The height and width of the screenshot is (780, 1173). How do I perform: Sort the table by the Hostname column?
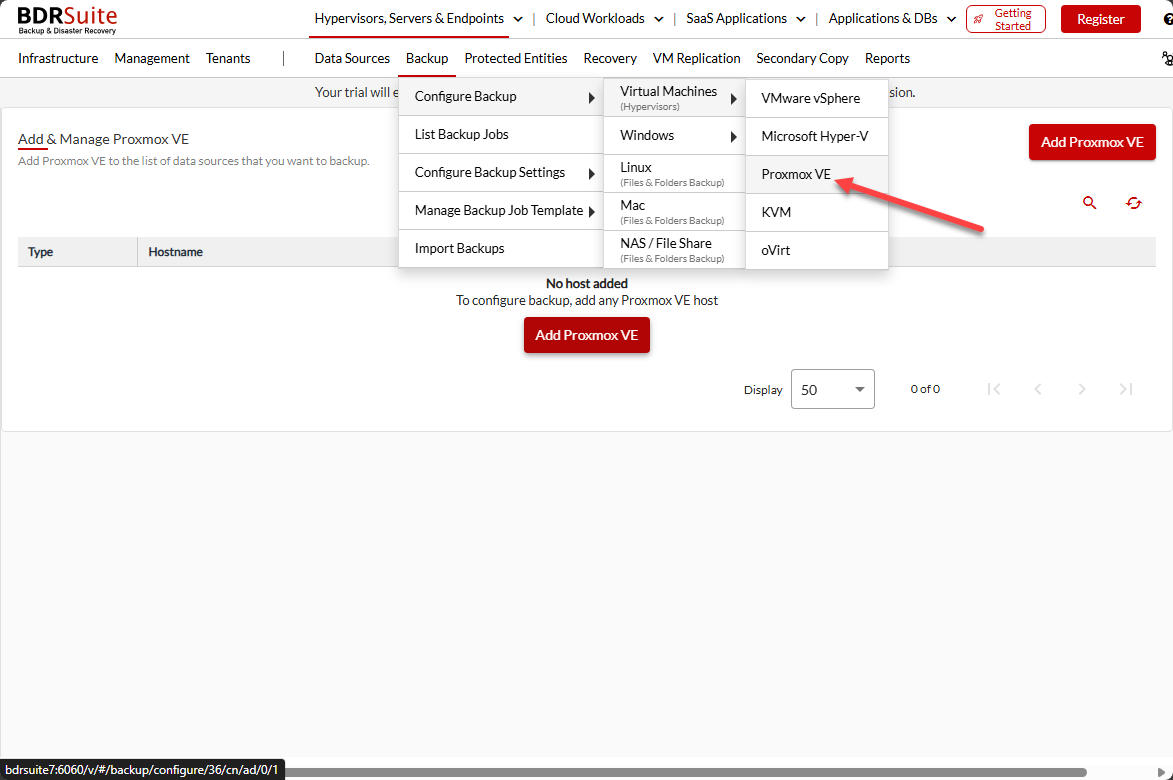tap(175, 251)
